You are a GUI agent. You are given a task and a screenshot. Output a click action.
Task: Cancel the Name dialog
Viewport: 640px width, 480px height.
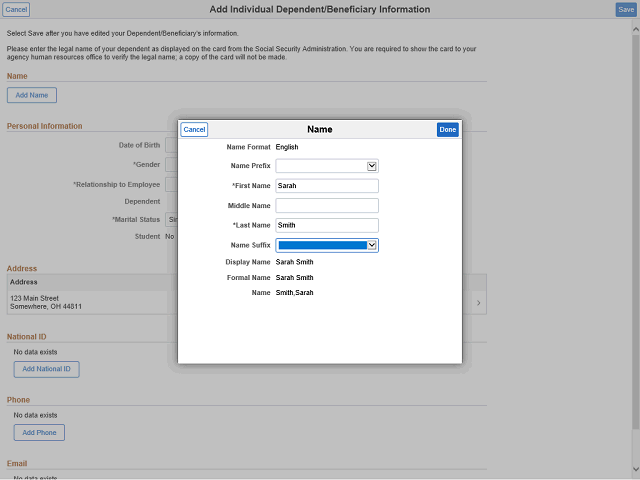click(x=194, y=130)
